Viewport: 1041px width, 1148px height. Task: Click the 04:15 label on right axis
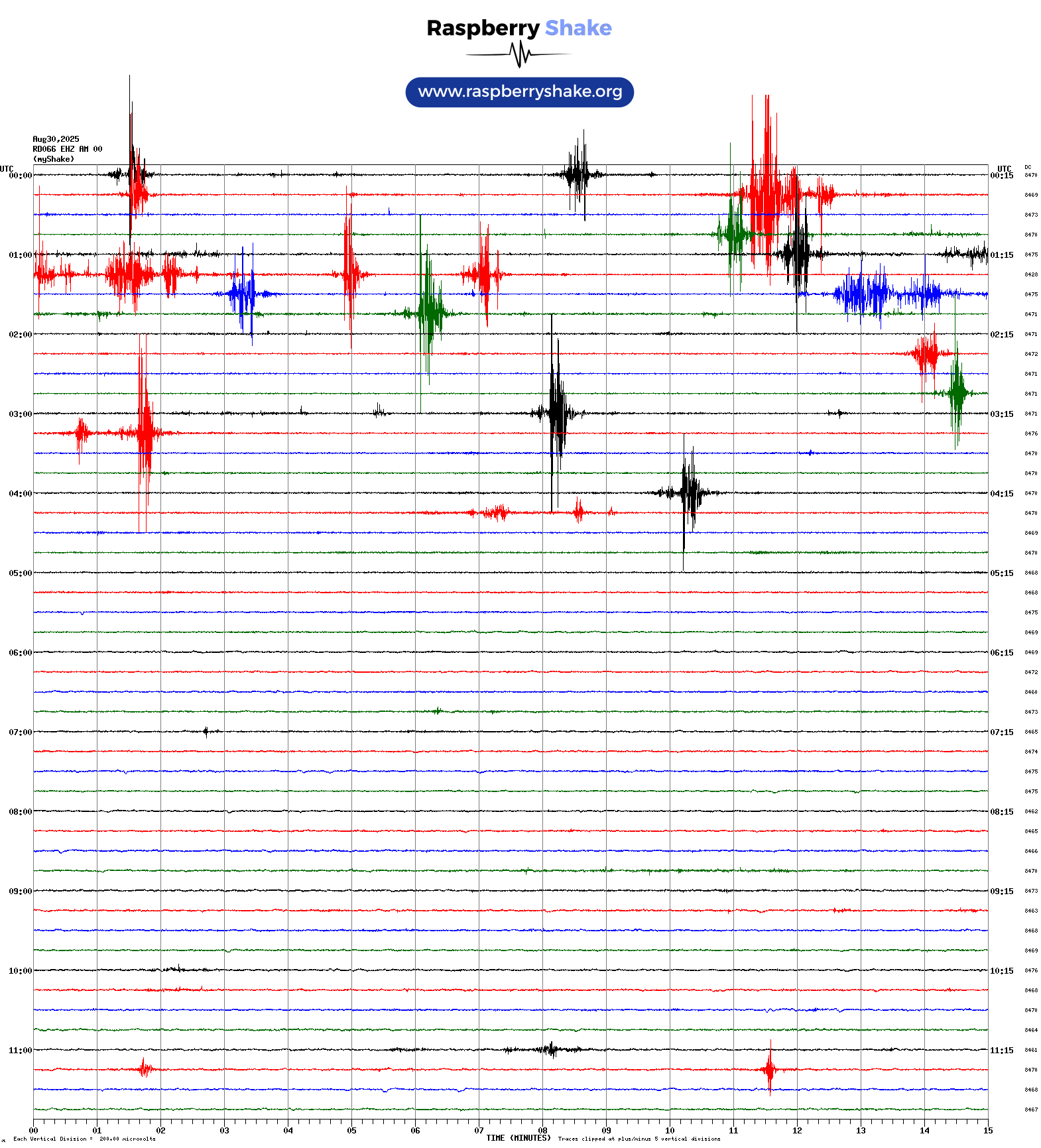point(1001,494)
